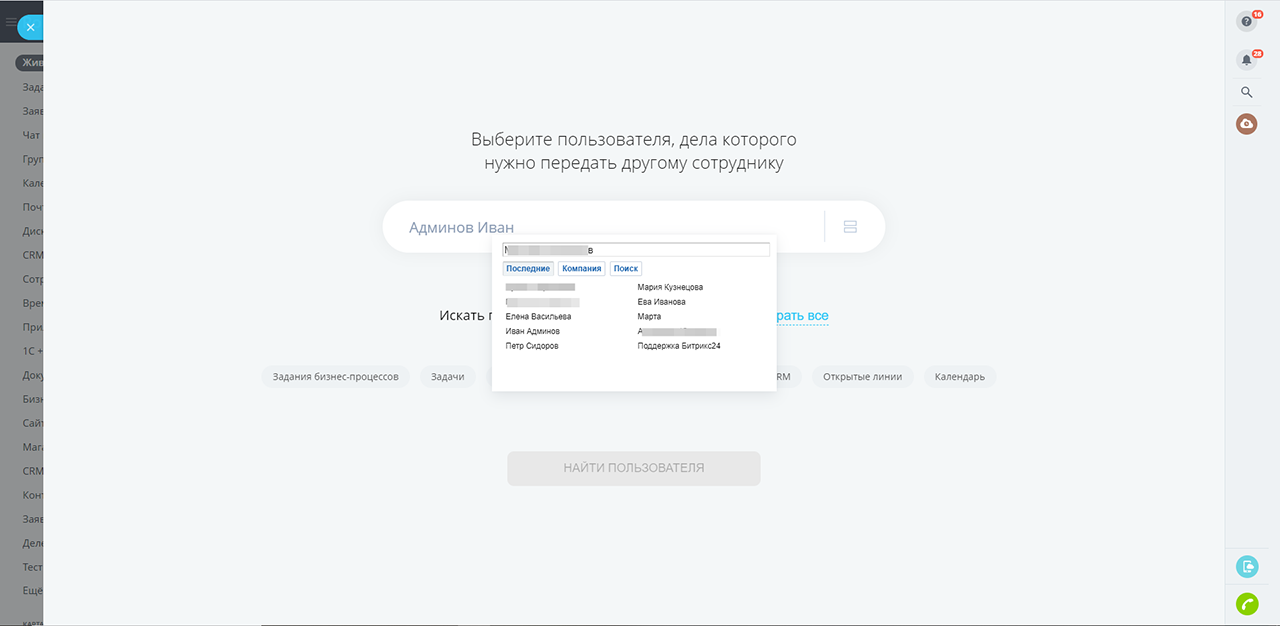Viewport: 1280px width, 626px height.
Task: Open the help icon with badge 16
Action: [1246, 21]
